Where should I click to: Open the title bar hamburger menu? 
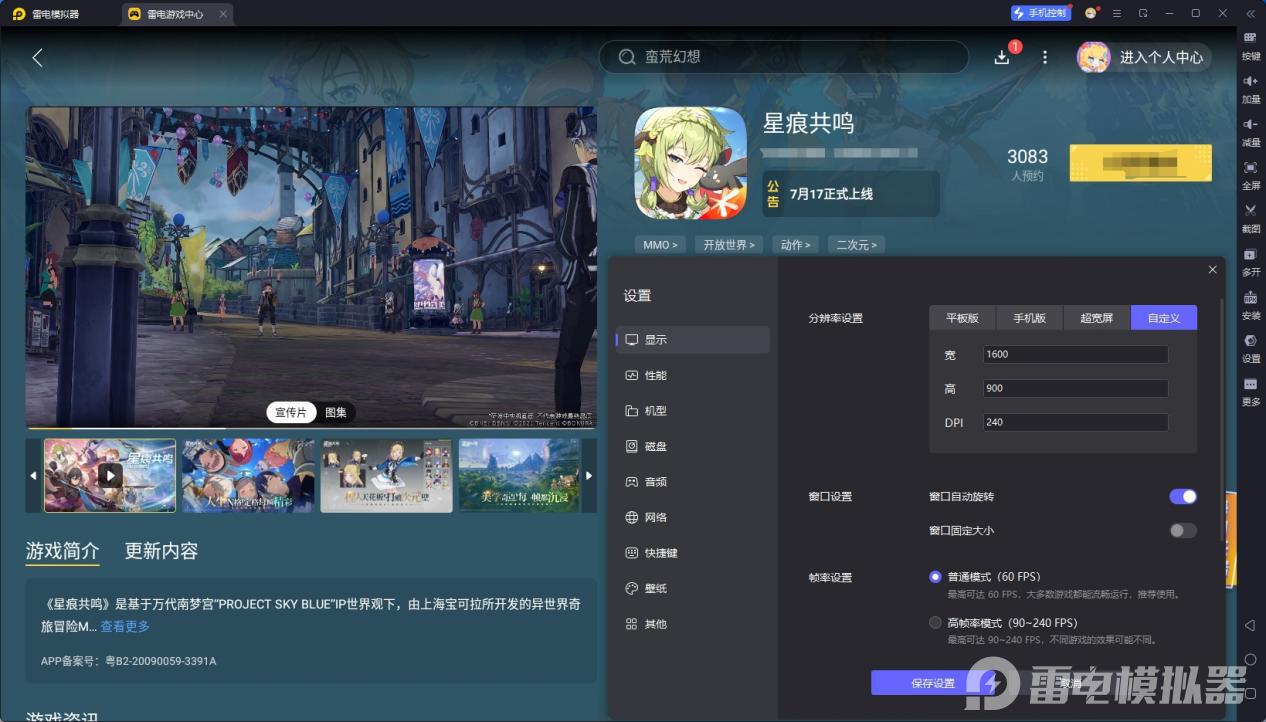[1116, 13]
